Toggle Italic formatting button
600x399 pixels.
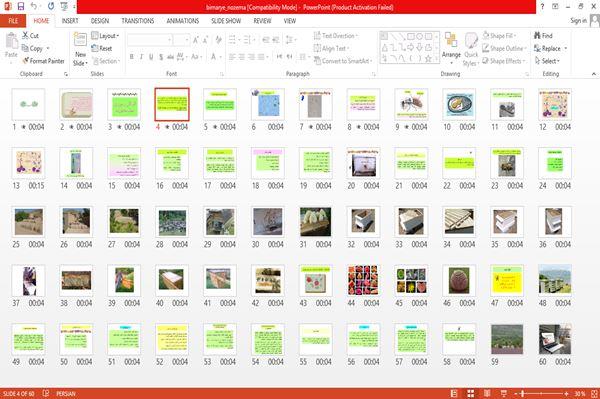pyautogui.click(x=141, y=57)
